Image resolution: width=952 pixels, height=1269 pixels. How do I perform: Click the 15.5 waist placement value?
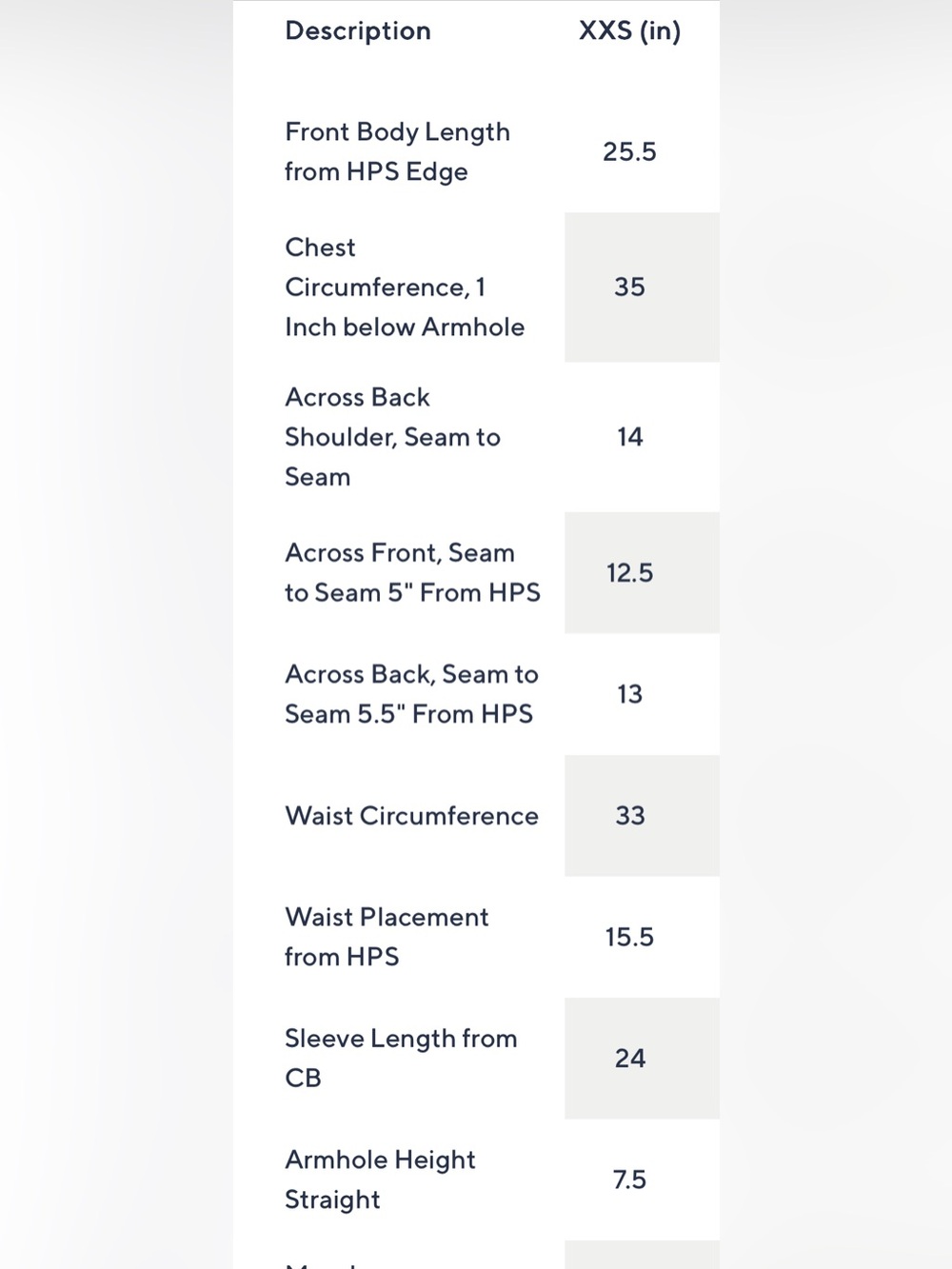coord(629,937)
